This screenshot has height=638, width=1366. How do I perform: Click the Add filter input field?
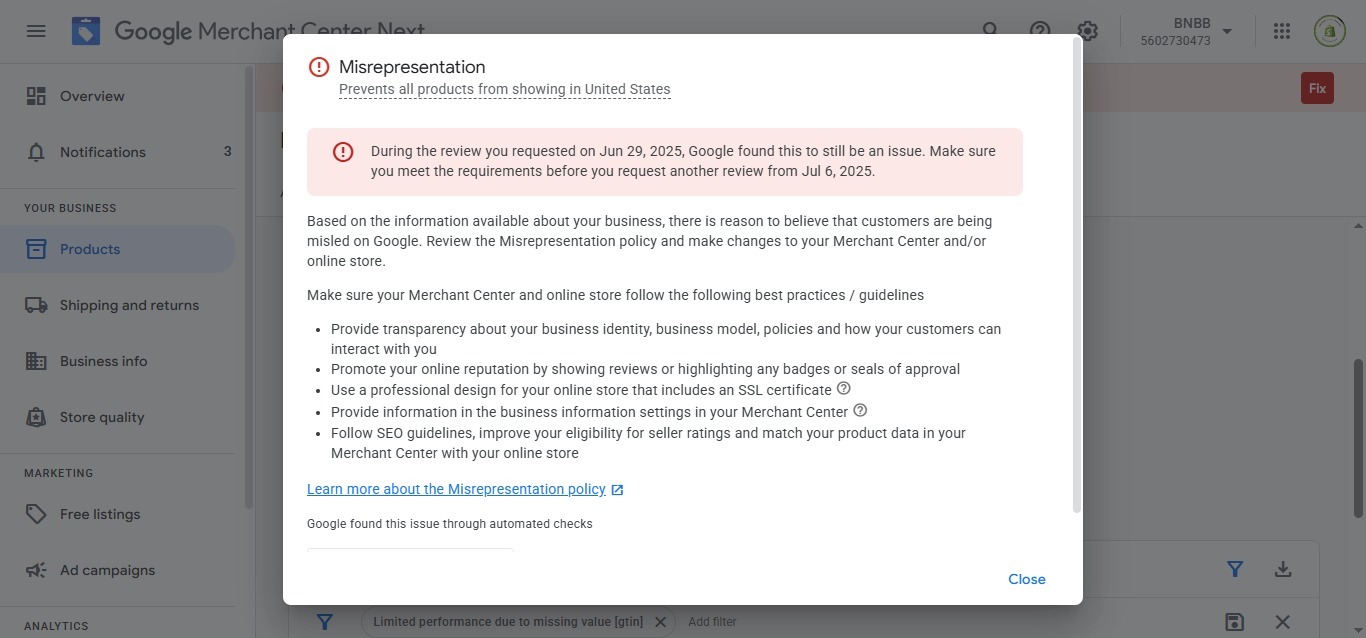tap(712, 622)
